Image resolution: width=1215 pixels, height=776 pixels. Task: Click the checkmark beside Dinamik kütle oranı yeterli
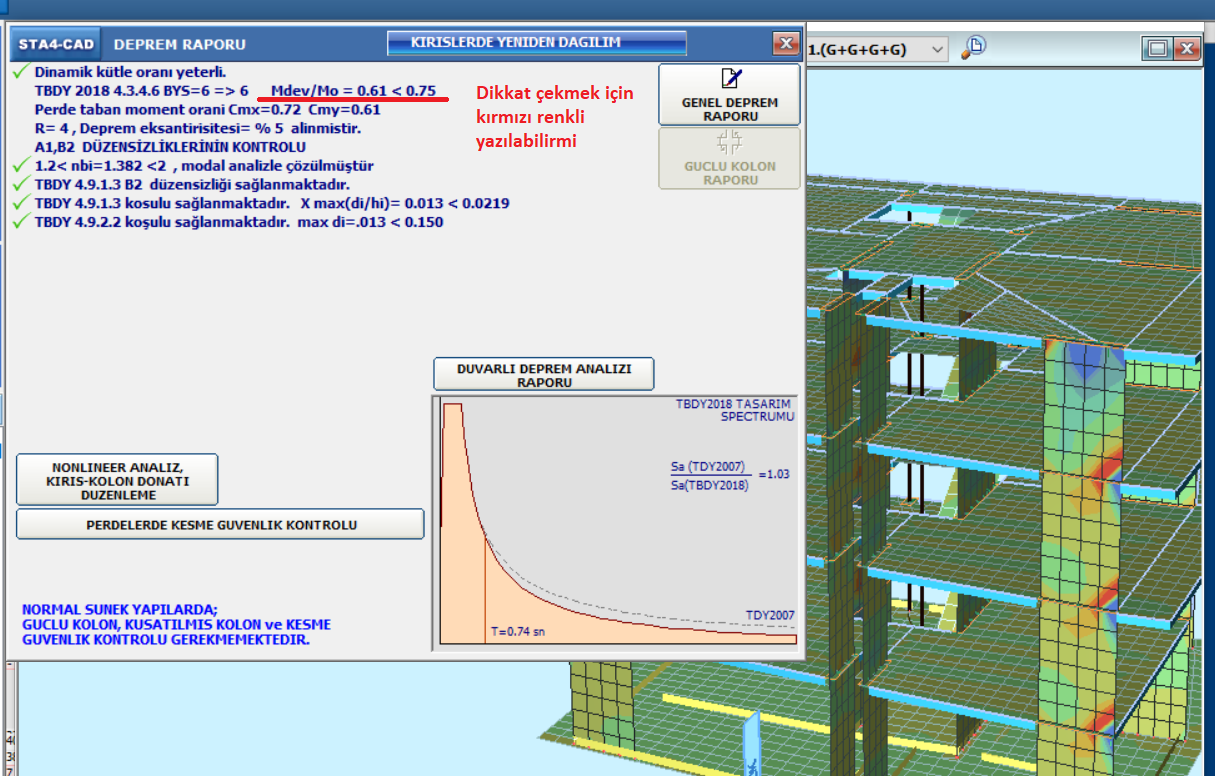pos(21,72)
